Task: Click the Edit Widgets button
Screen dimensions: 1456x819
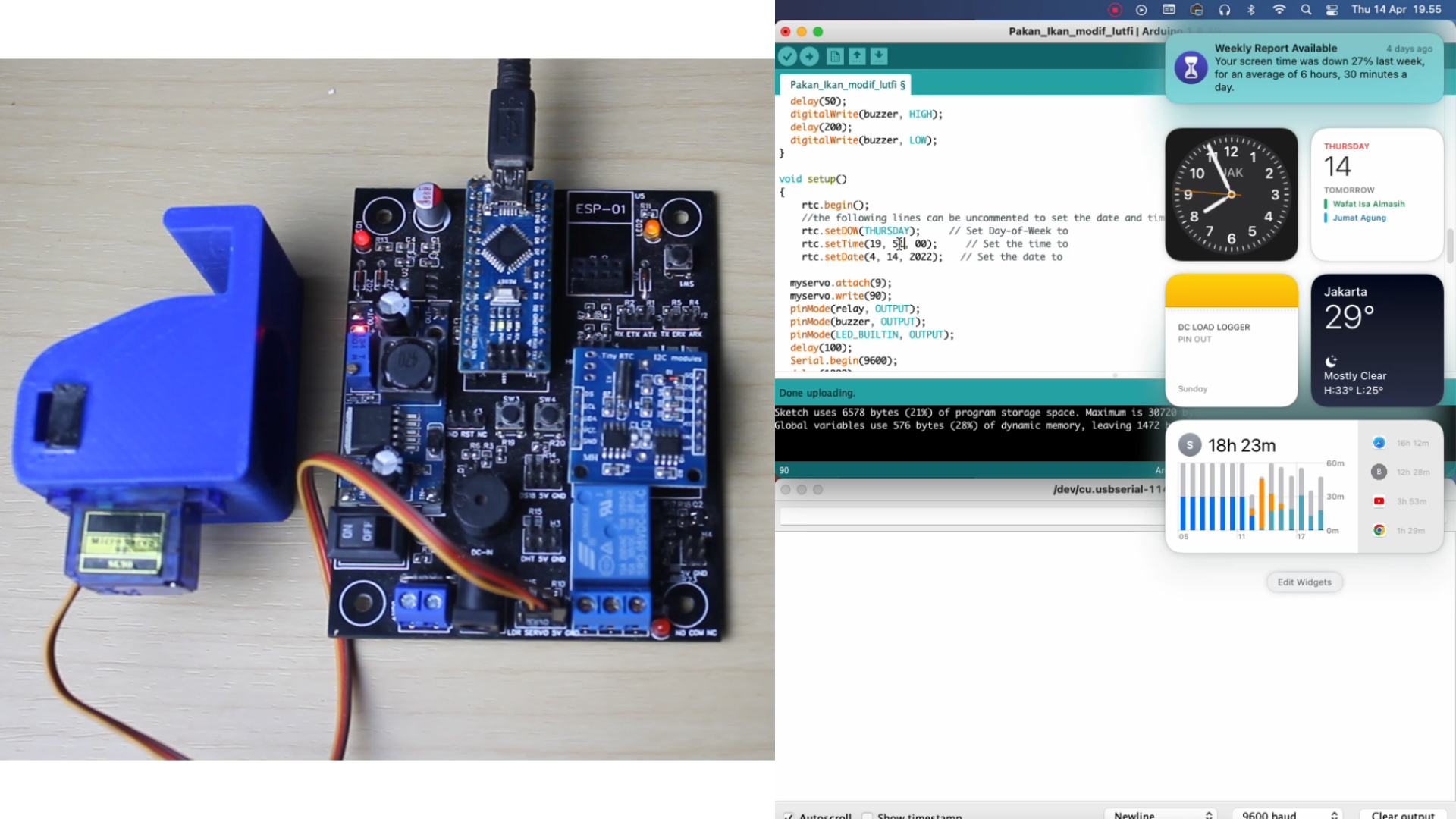Action: click(1304, 582)
